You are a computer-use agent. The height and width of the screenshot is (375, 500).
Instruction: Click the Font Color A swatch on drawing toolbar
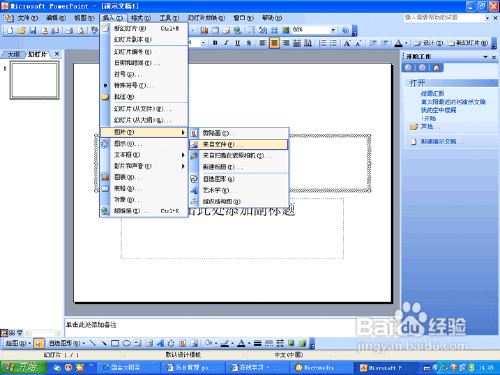(241, 343)
